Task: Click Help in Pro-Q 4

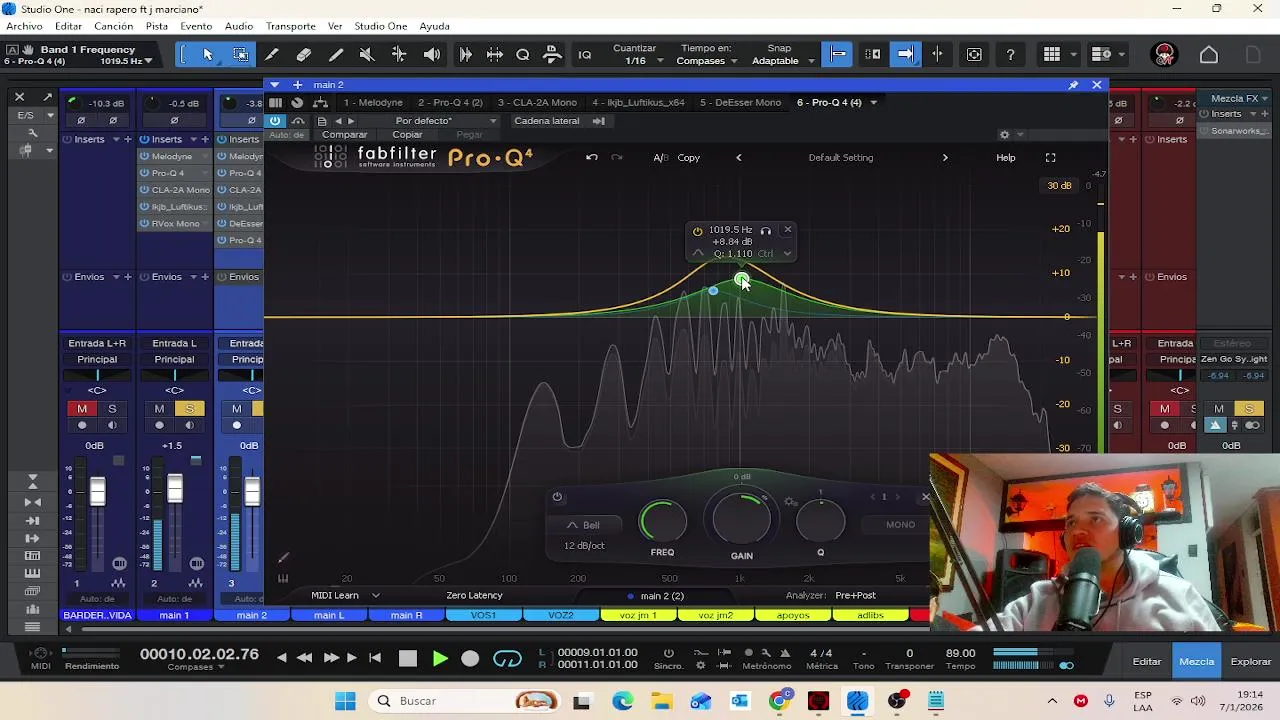Action: [1005, 158]
